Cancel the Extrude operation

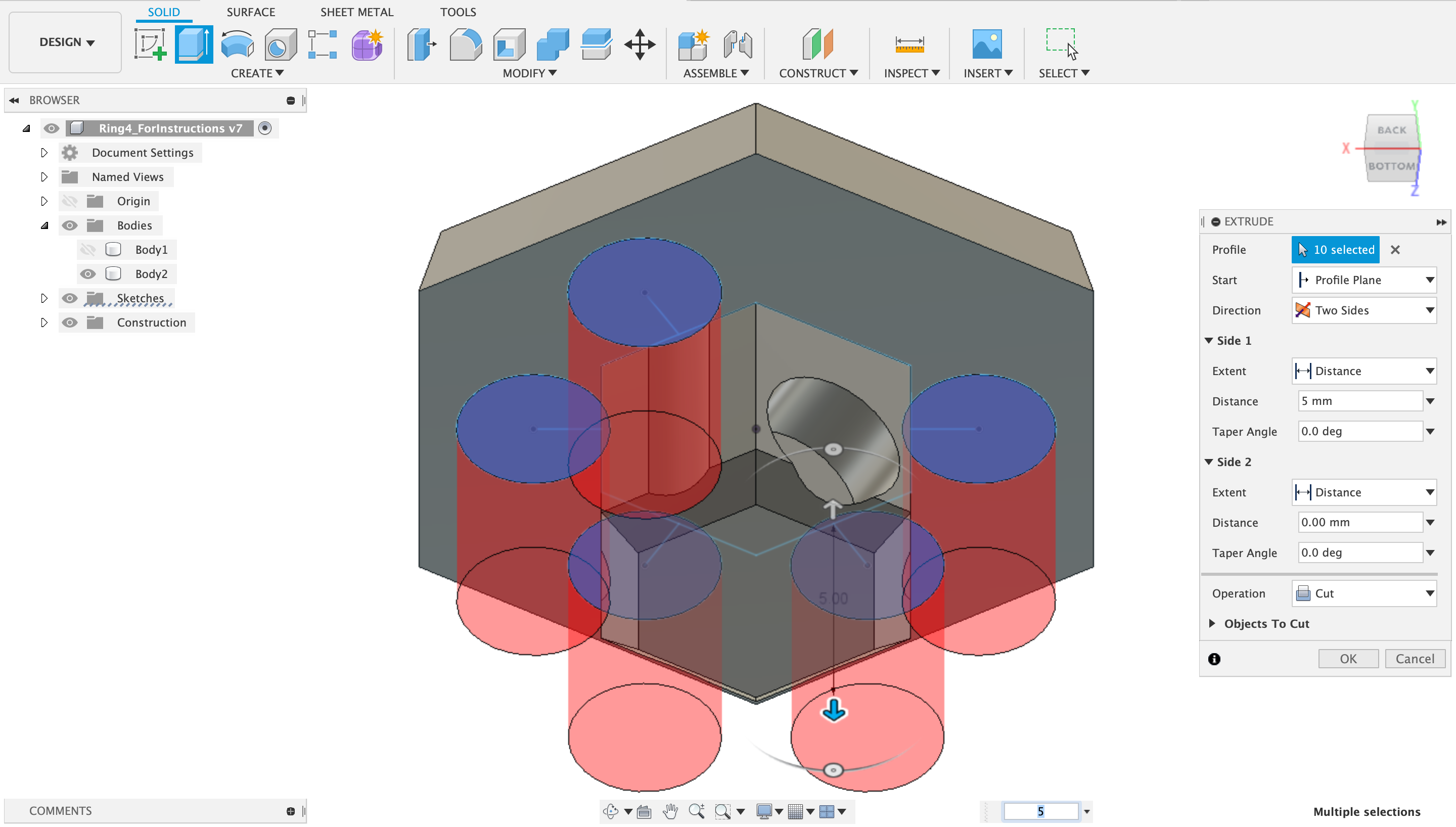click(x=1414, y=659)
